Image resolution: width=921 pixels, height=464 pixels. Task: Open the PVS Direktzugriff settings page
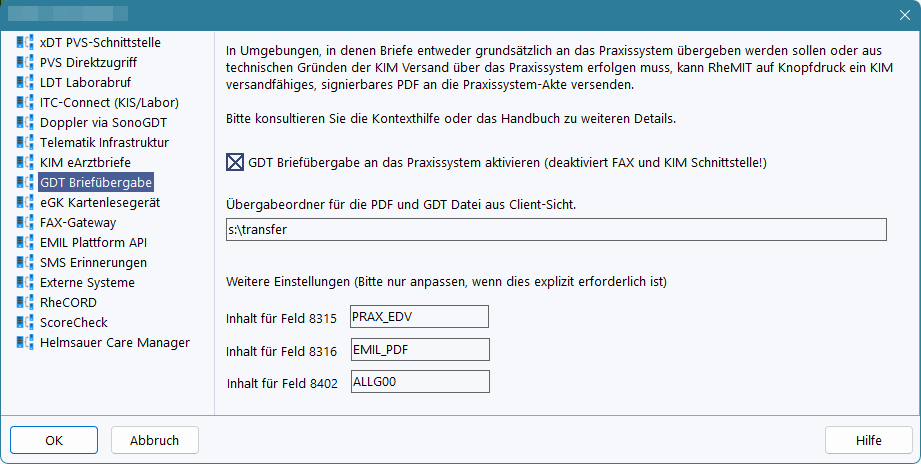point(88,63)
